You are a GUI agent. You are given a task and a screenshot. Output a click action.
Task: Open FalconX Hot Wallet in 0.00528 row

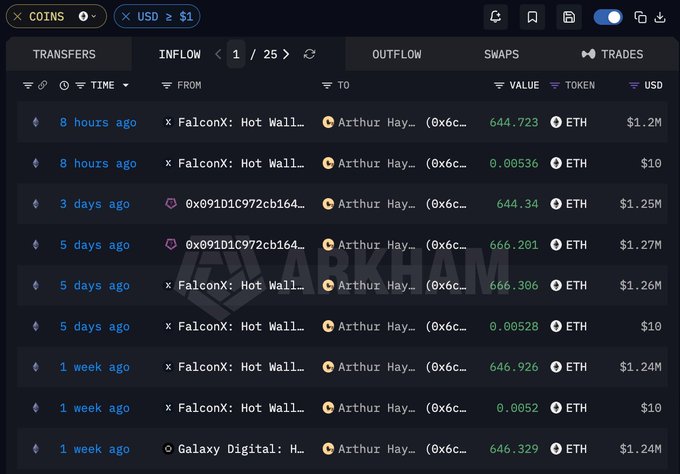pyautogui.click(x=241, y=326)
